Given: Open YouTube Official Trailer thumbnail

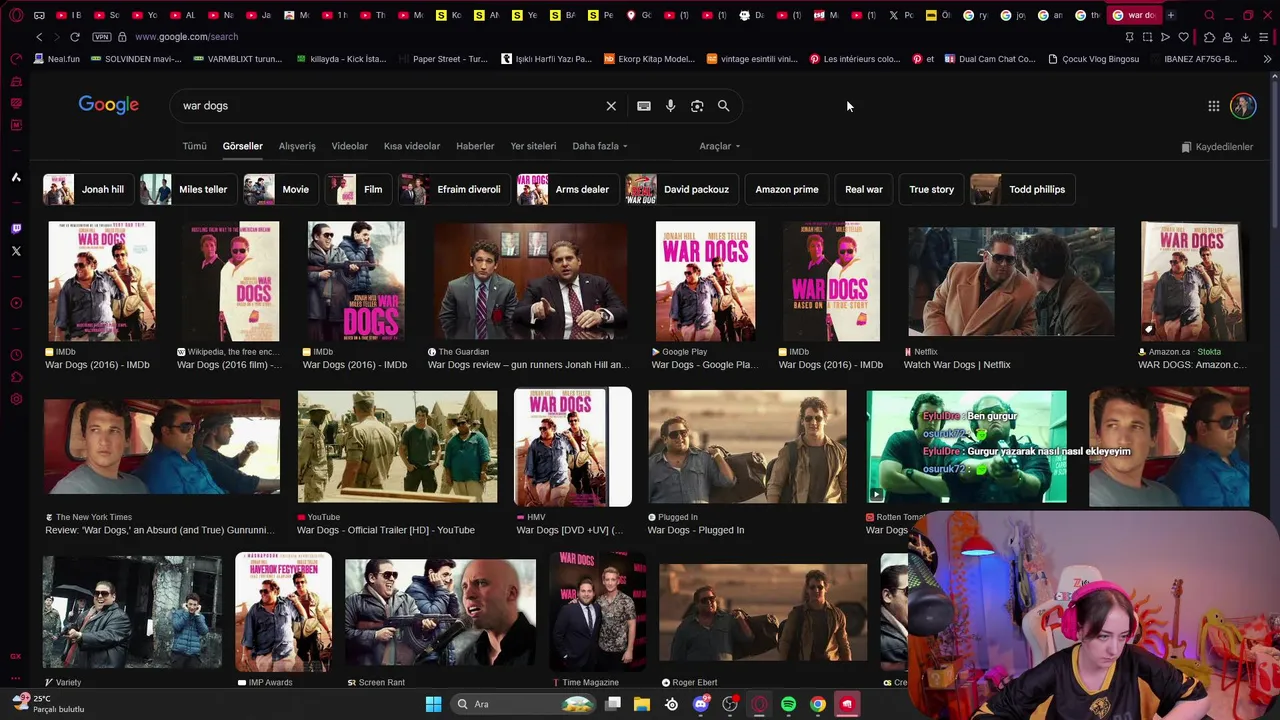Looking at the screenshot, I should (397, 447).
